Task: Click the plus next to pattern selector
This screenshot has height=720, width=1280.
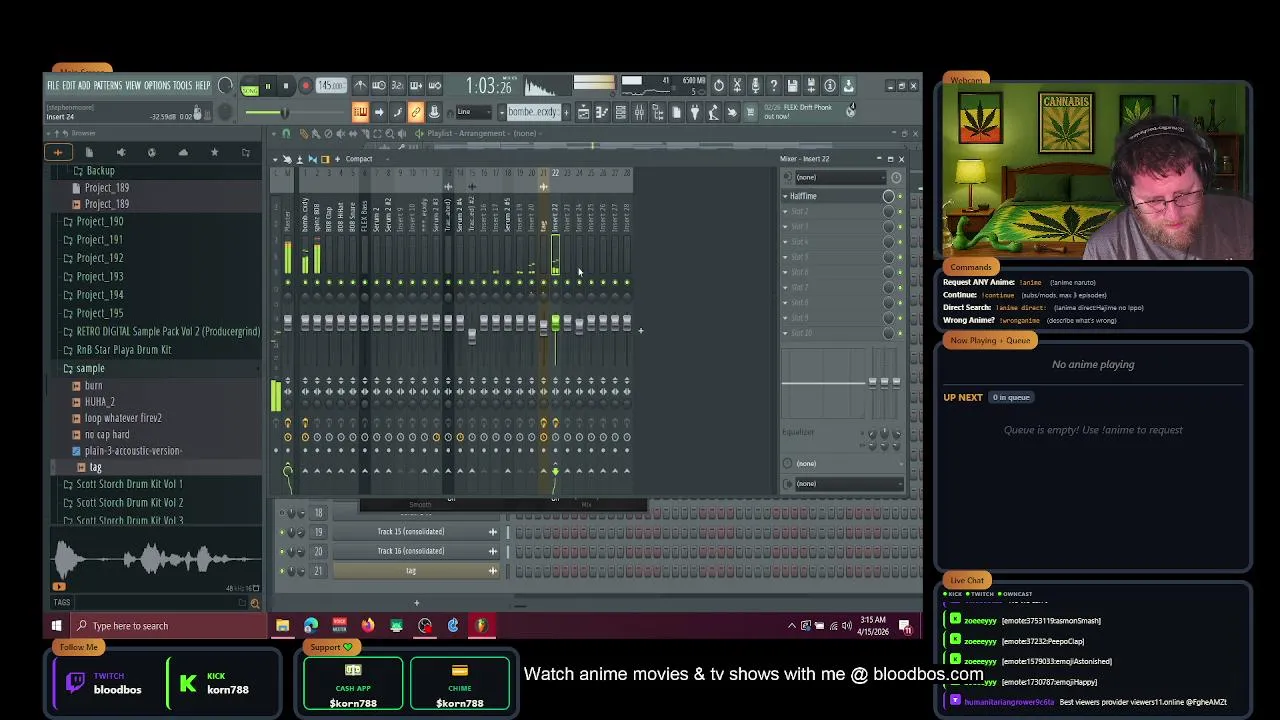Action: [x=568, y=112]
